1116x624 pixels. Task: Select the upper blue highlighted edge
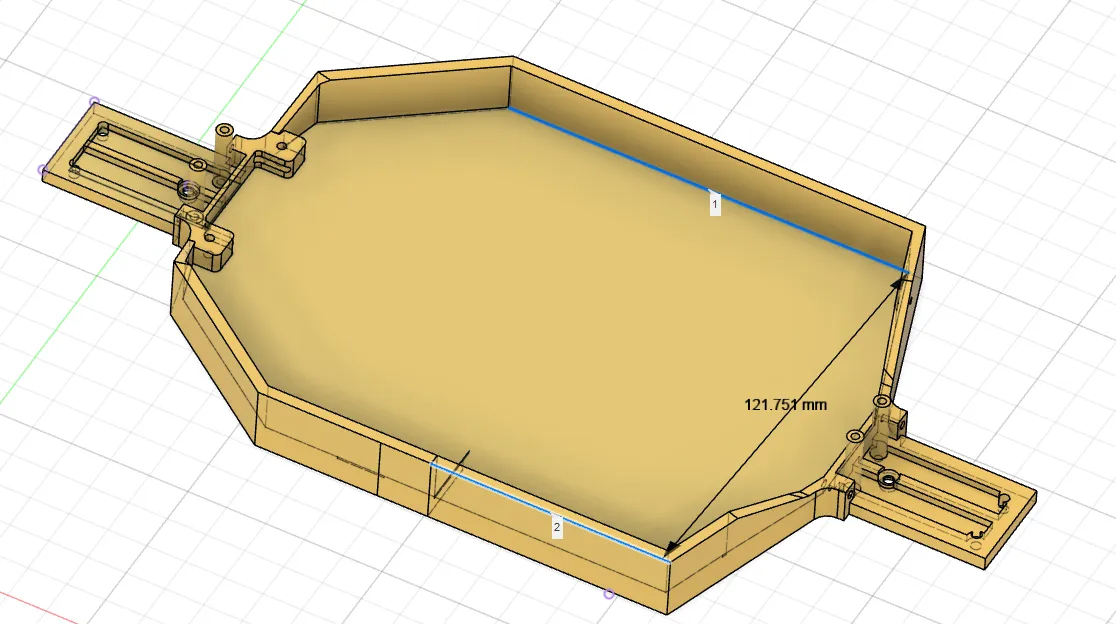pyautogui.click(x=707, y=189)
